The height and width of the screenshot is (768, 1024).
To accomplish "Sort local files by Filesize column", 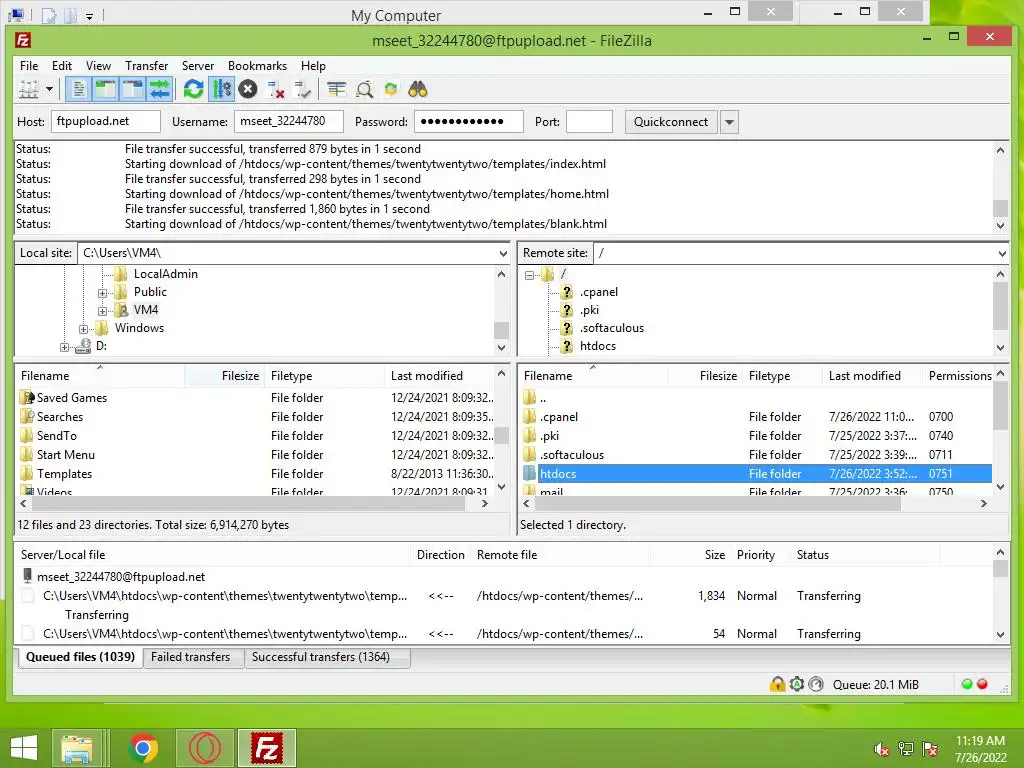I will [x=225, y=376].
